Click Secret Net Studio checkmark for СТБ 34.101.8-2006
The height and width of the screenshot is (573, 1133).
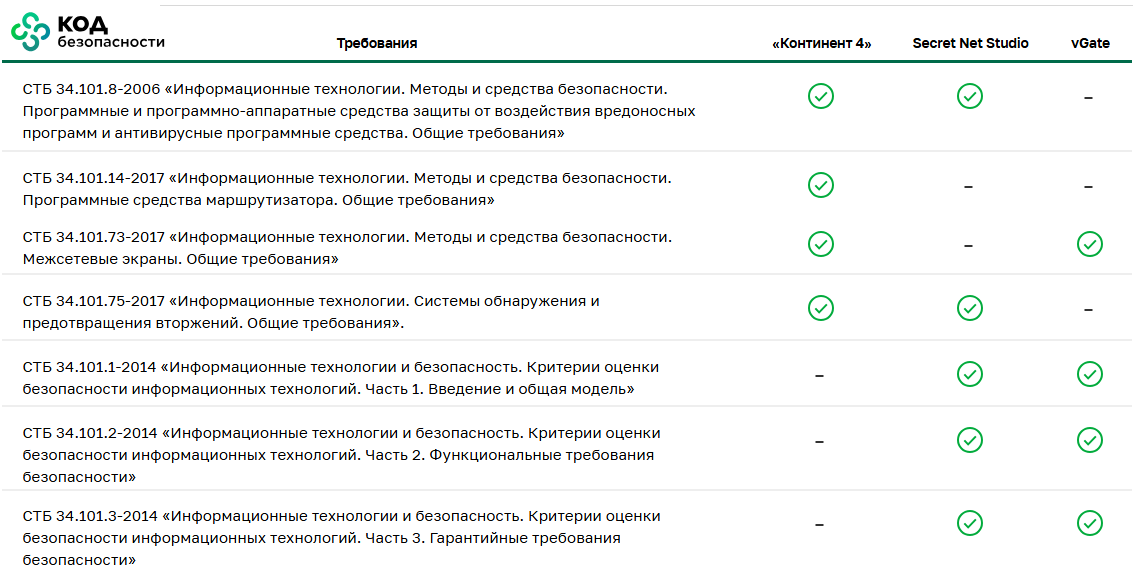pyautogui.click(x=969, y=96)
